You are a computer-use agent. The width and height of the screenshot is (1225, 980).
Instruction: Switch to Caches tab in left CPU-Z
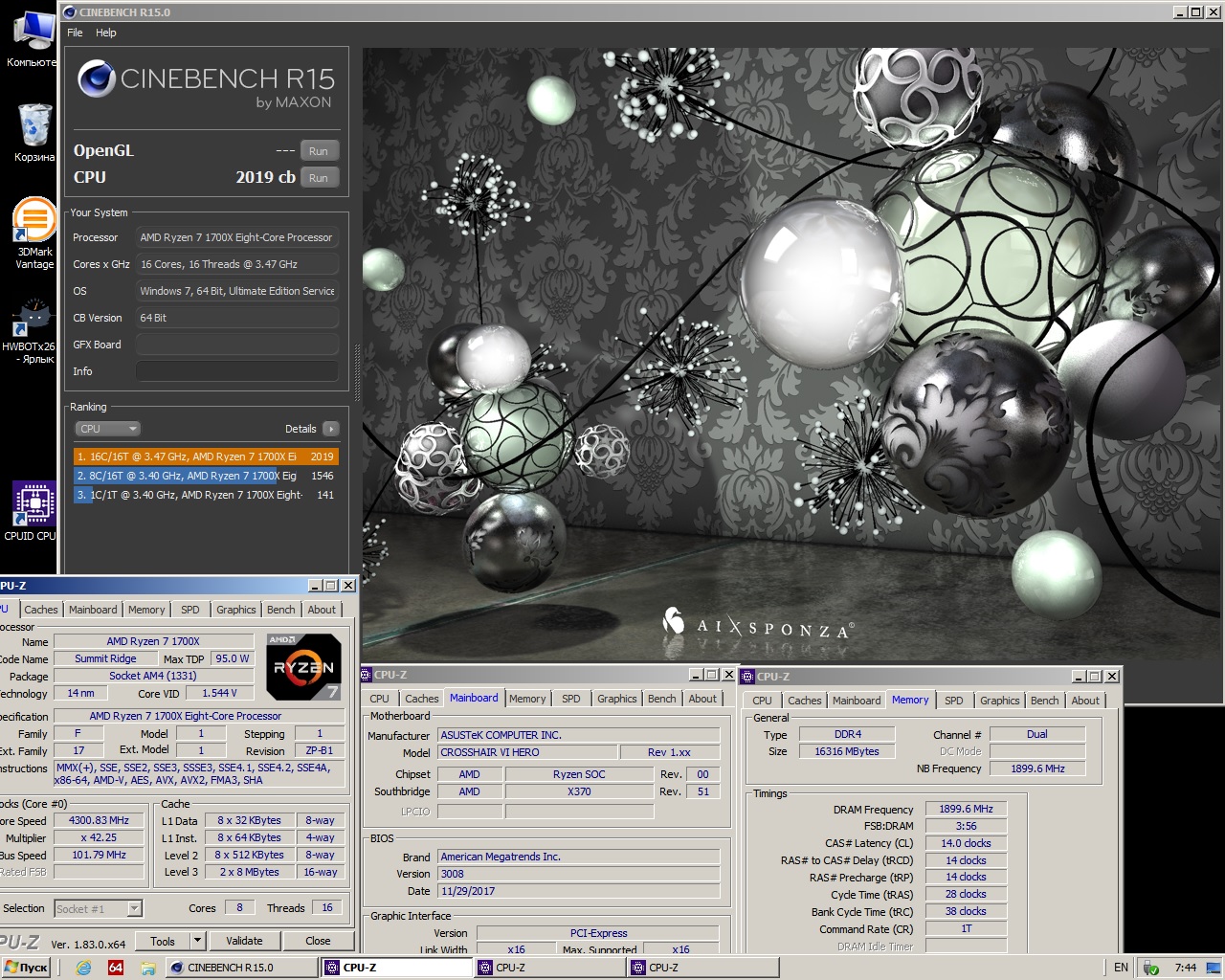41,610
